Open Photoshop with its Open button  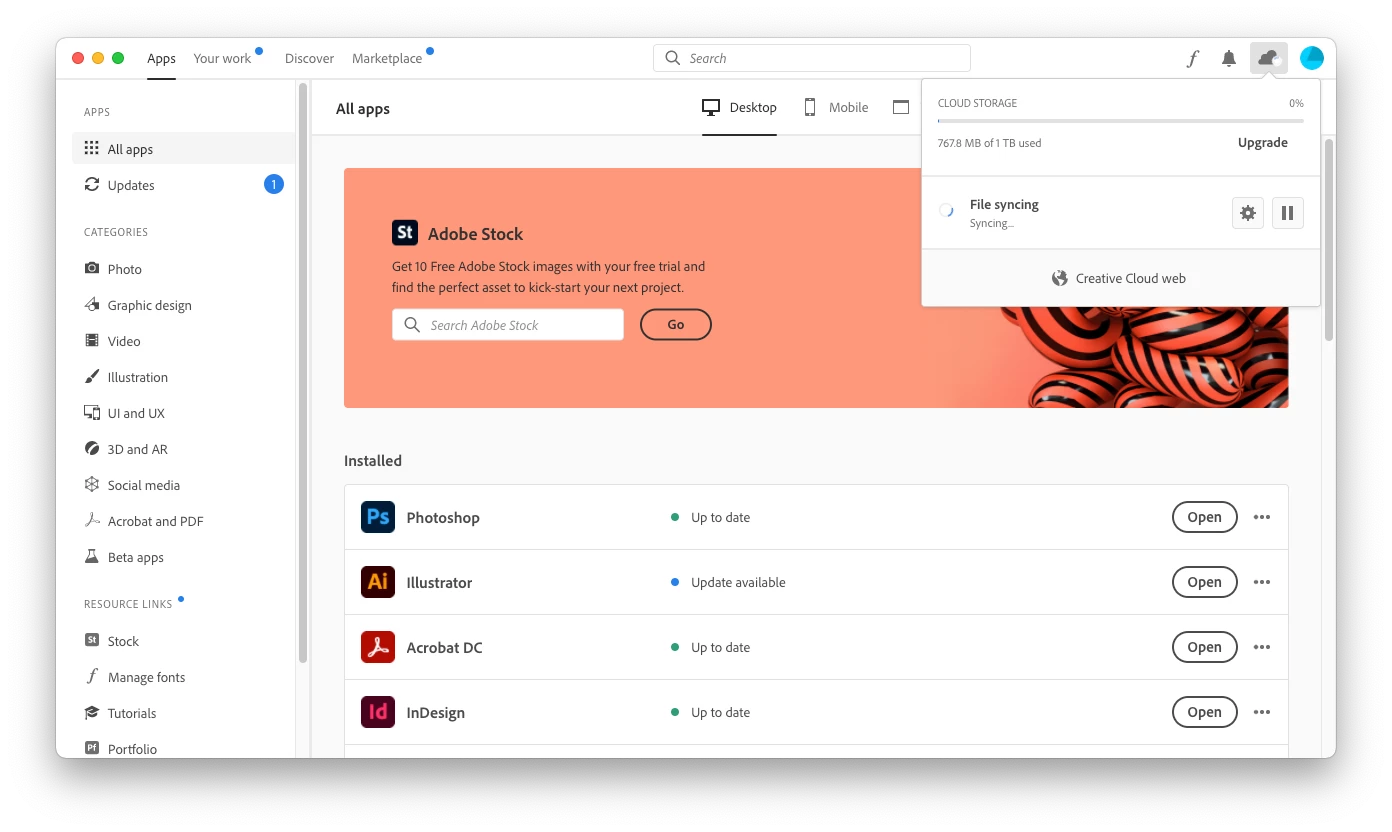(x=1204, y=517)
